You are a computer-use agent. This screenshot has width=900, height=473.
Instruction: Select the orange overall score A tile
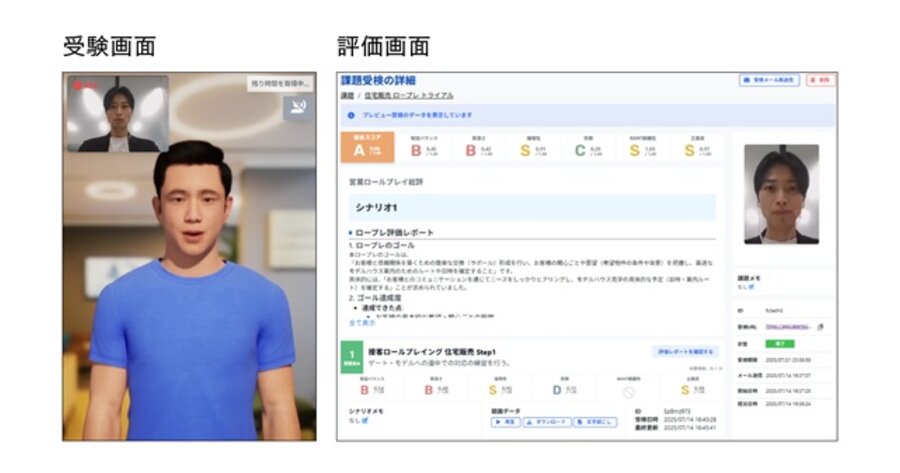(x=367, y=148)
